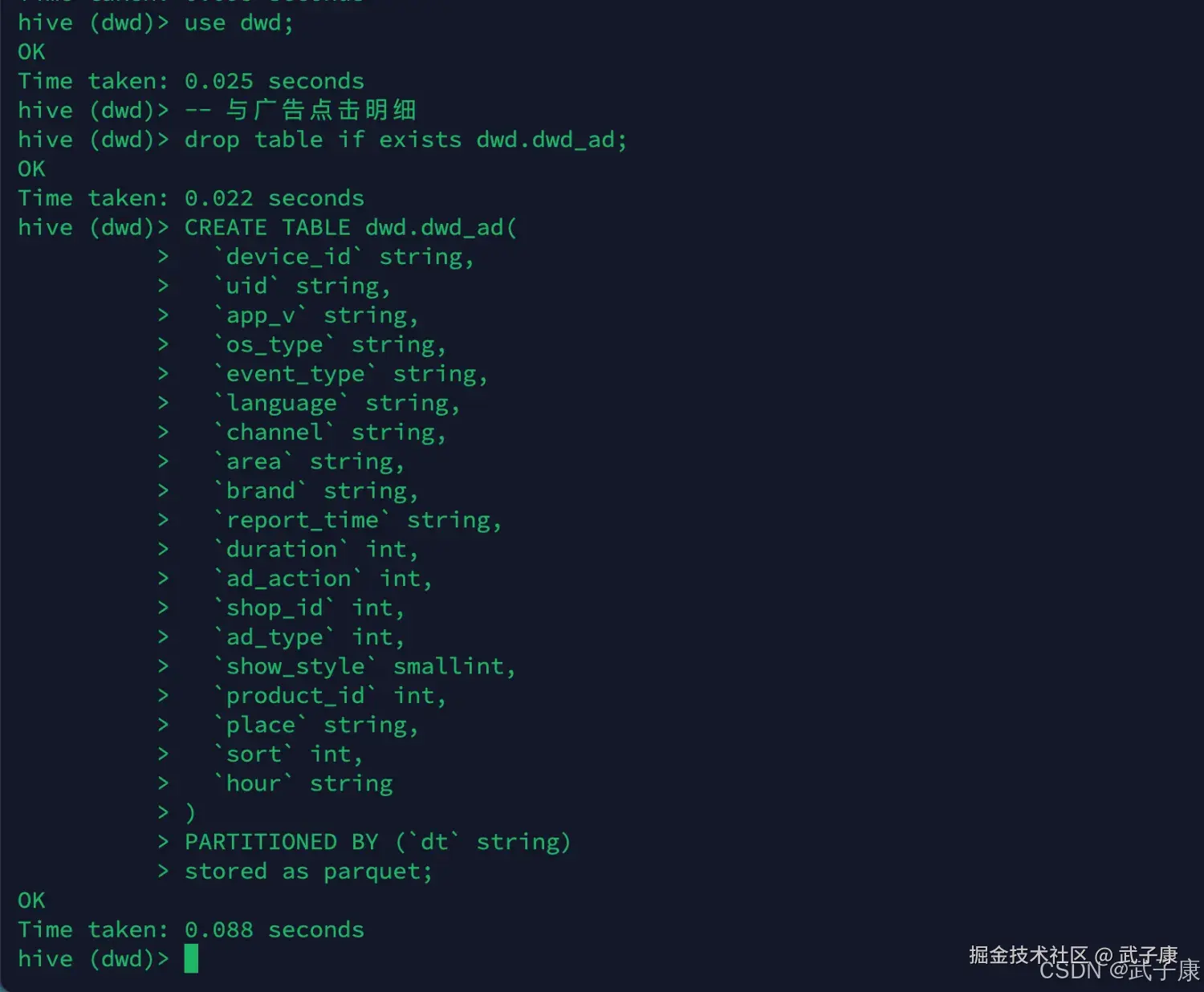Click the Chinese comment after the '--' dashes
1204x992 pixels.
coord(321,110)
